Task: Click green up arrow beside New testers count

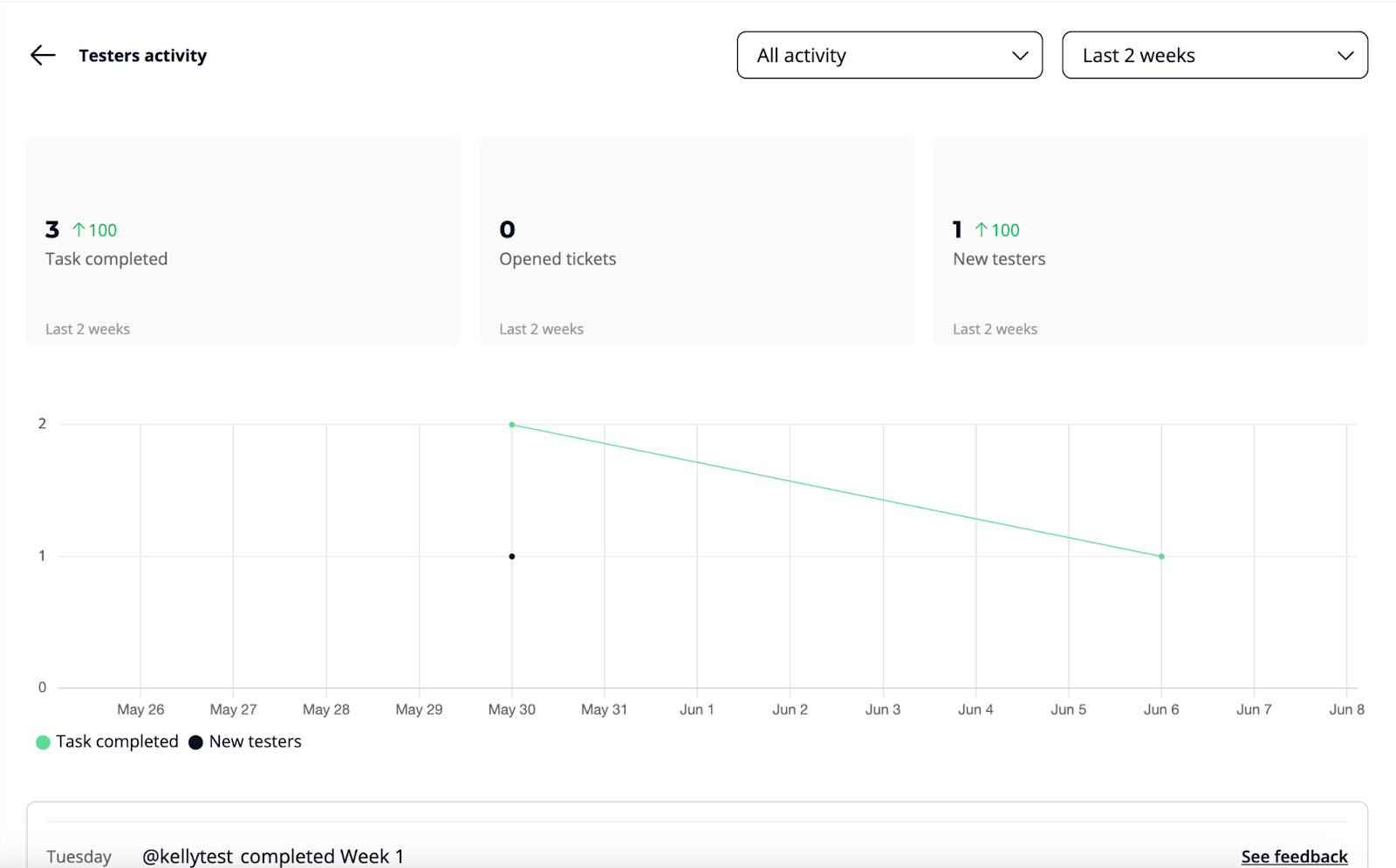Action: point(982,230)
